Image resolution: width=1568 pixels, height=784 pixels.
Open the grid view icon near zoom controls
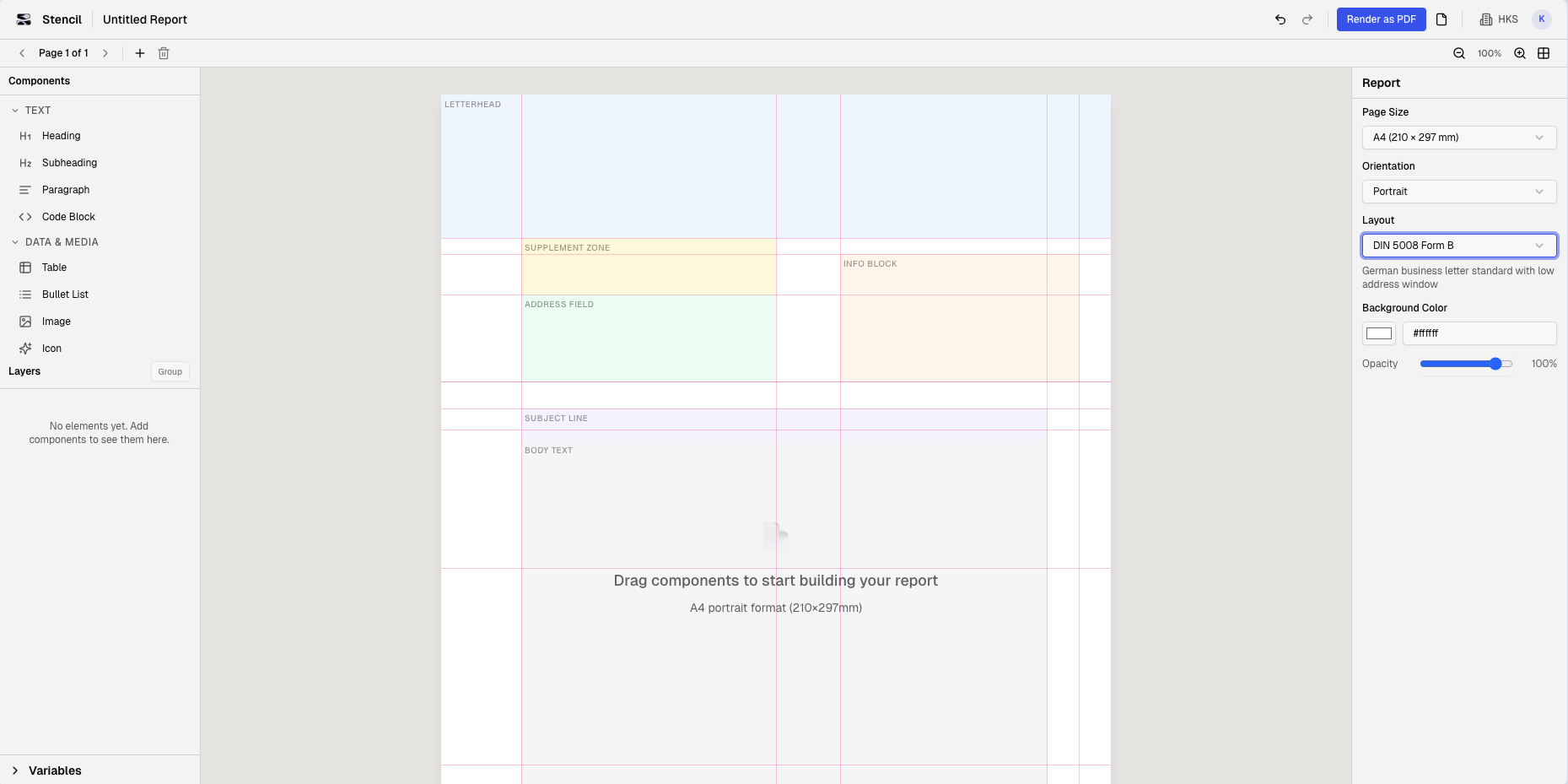click(1544, 52)
